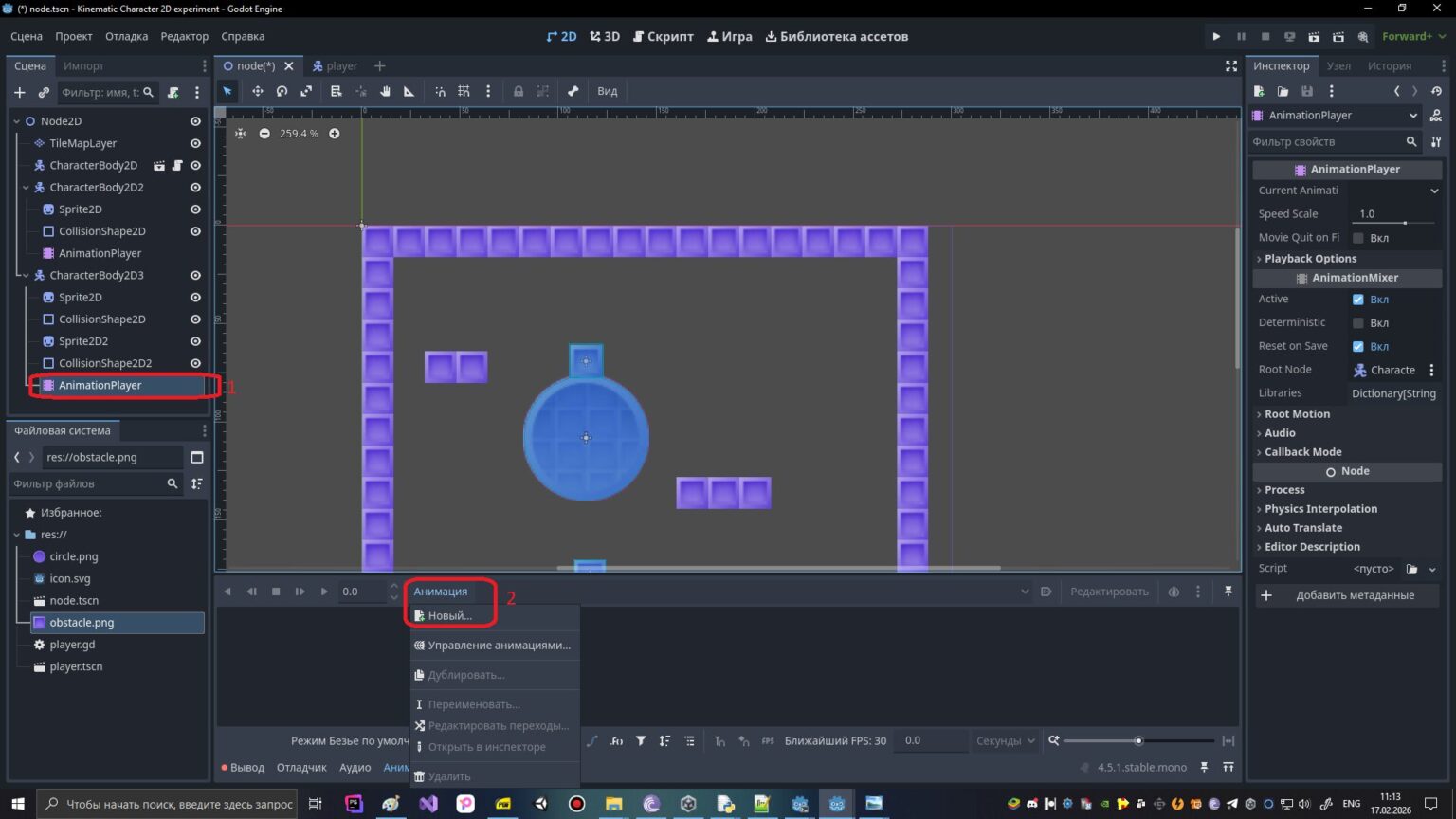Open the Скрипт workspace

[663, 36]
